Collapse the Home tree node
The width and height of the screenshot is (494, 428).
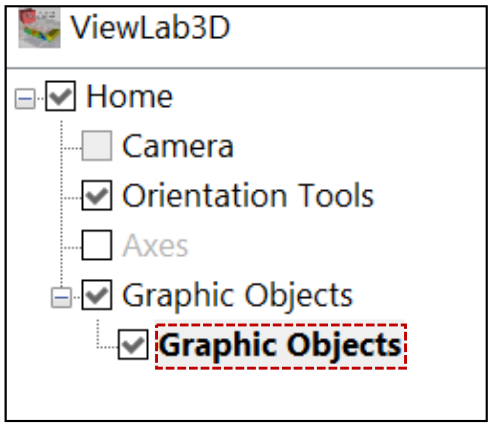tap(25, 99)
